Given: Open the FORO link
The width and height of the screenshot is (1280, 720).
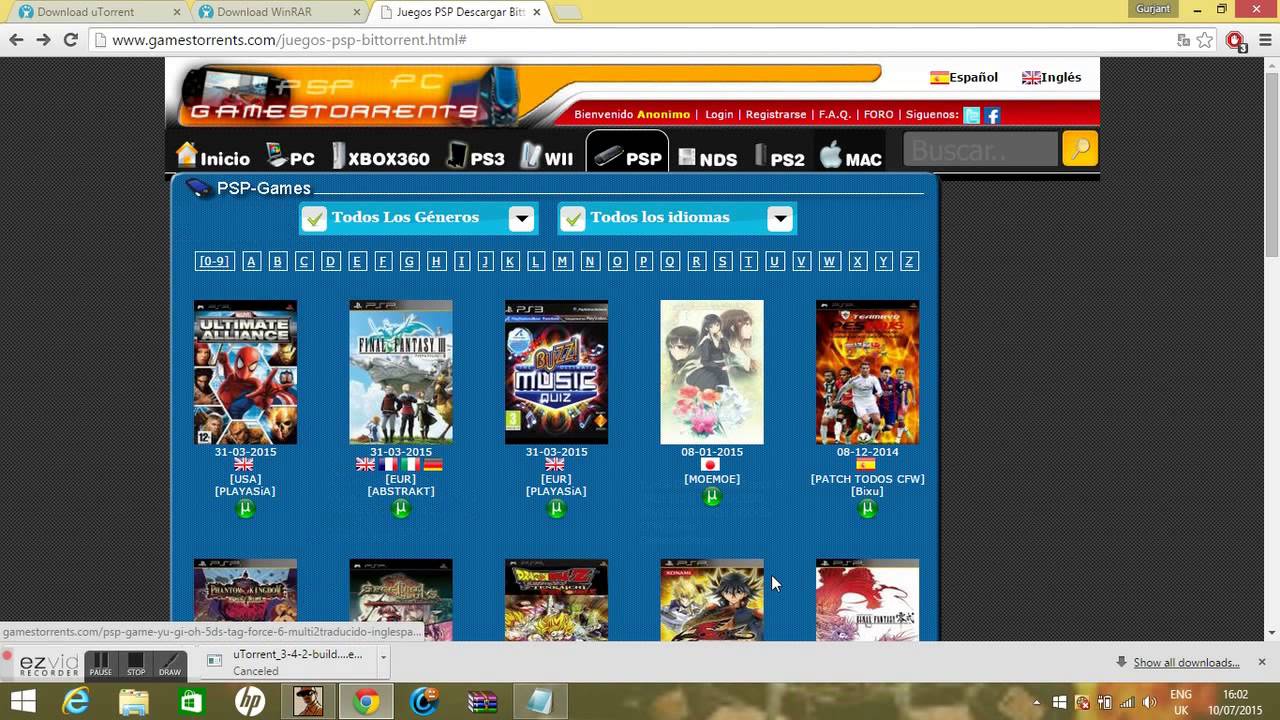Looking at the screenshot, I should [x=878, y=115].
